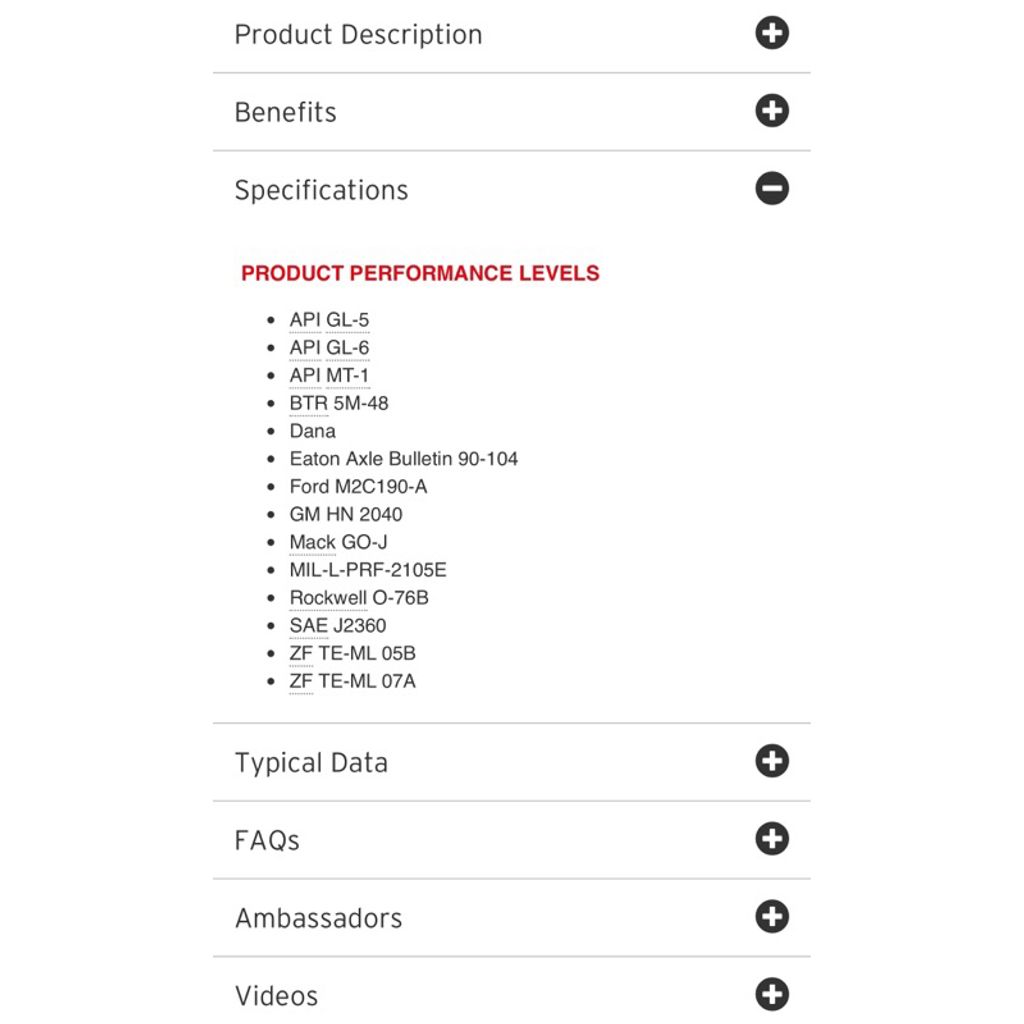Open the API MT-1 glossary link
The height and width of the screenshot is (1024, 1024).
click(329, 376)
